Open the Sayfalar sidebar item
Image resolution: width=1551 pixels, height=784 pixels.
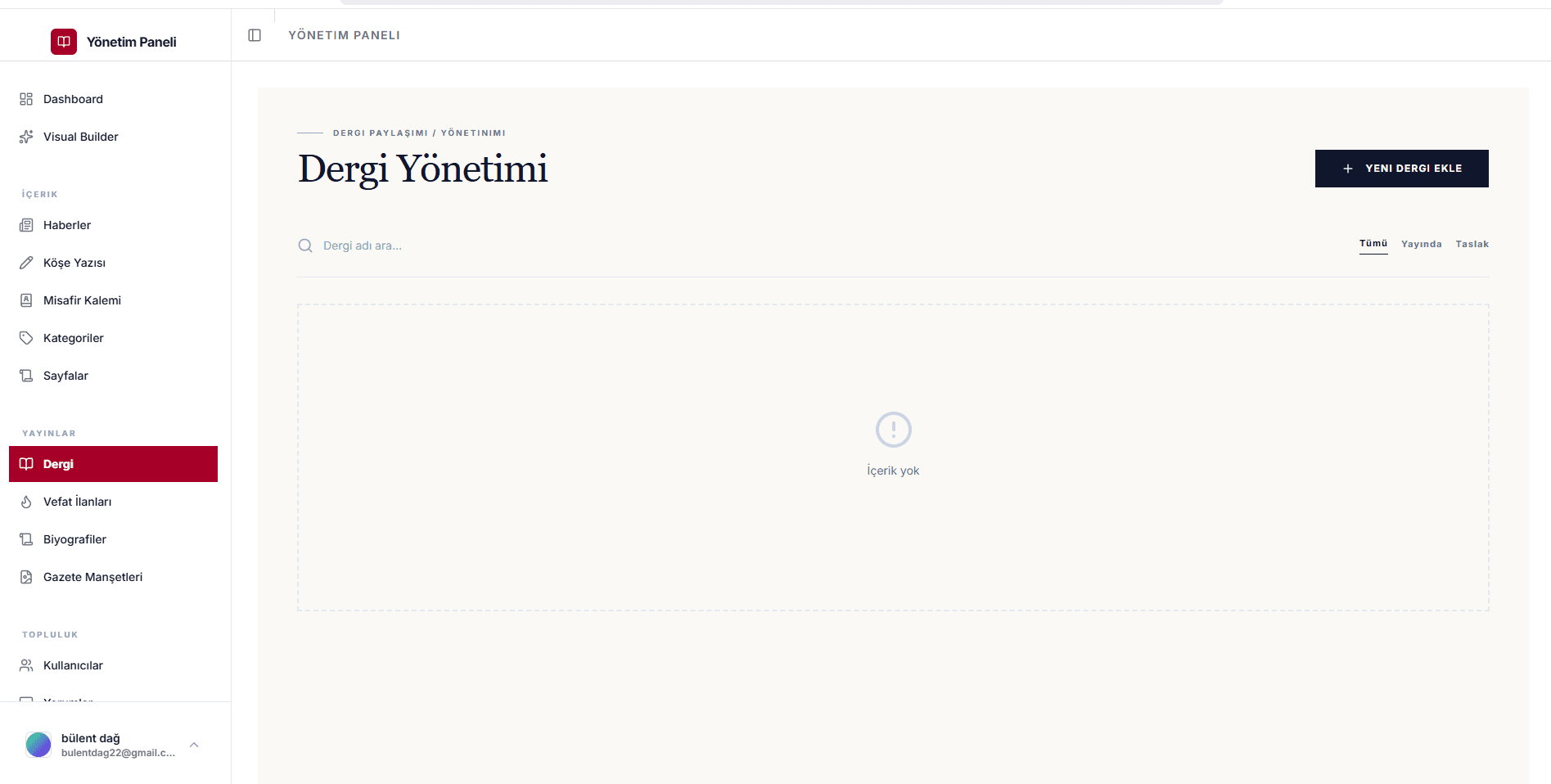tap(113, 376)
